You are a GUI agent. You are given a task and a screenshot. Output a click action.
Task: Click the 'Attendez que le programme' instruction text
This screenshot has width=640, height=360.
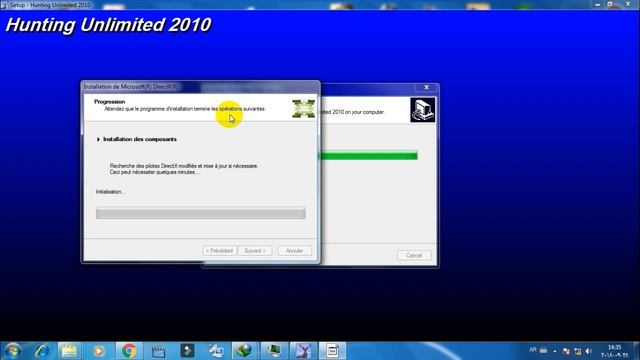pos(185,109)
